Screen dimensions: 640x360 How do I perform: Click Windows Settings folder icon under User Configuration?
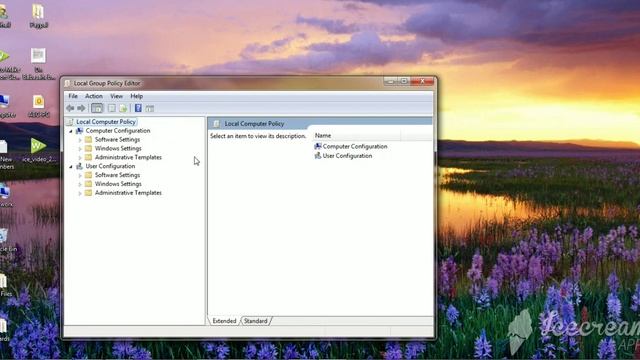pos(88,184)
